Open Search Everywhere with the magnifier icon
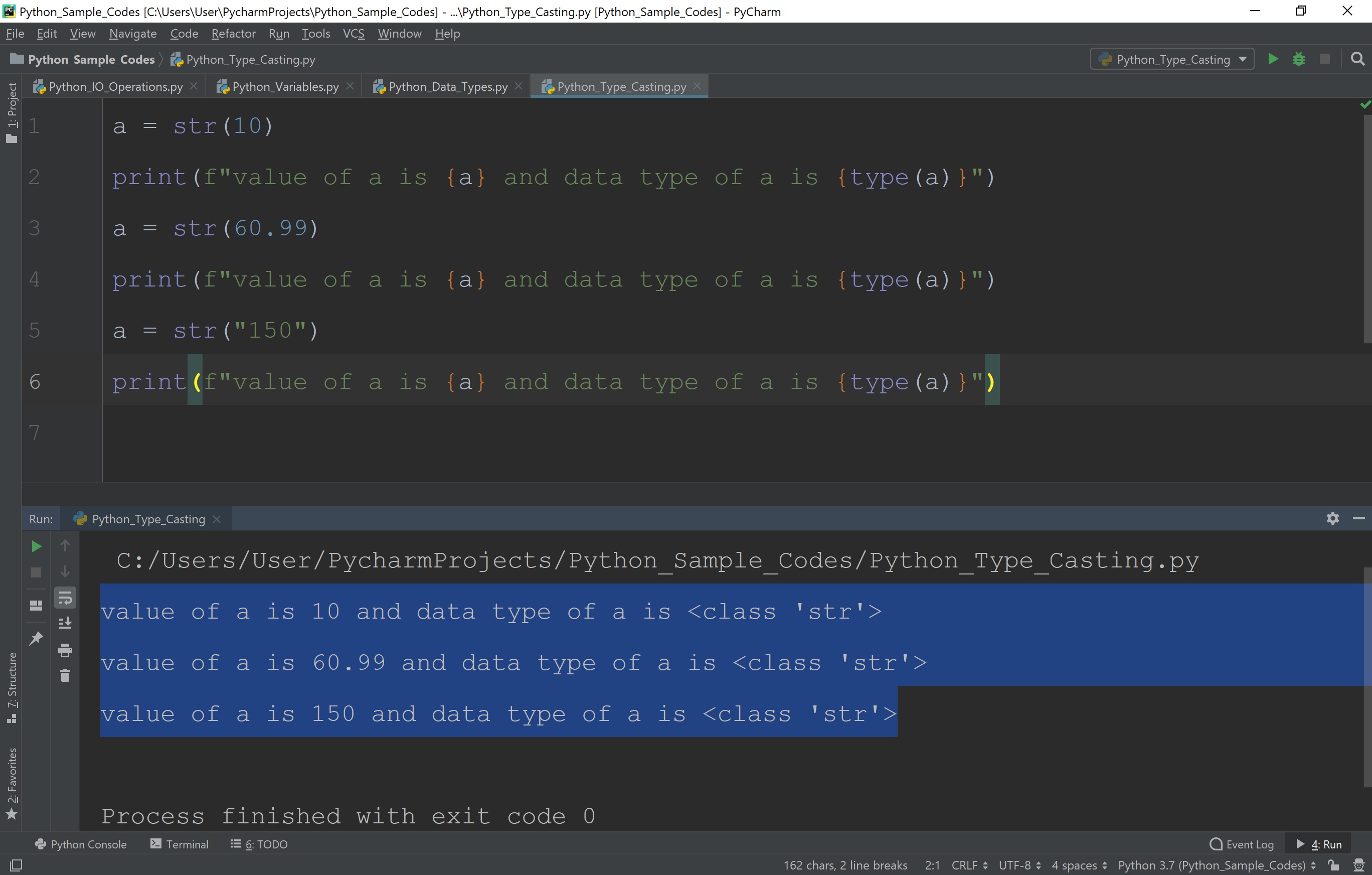This screenshot has width=1372, height=875. point(1358,59)
